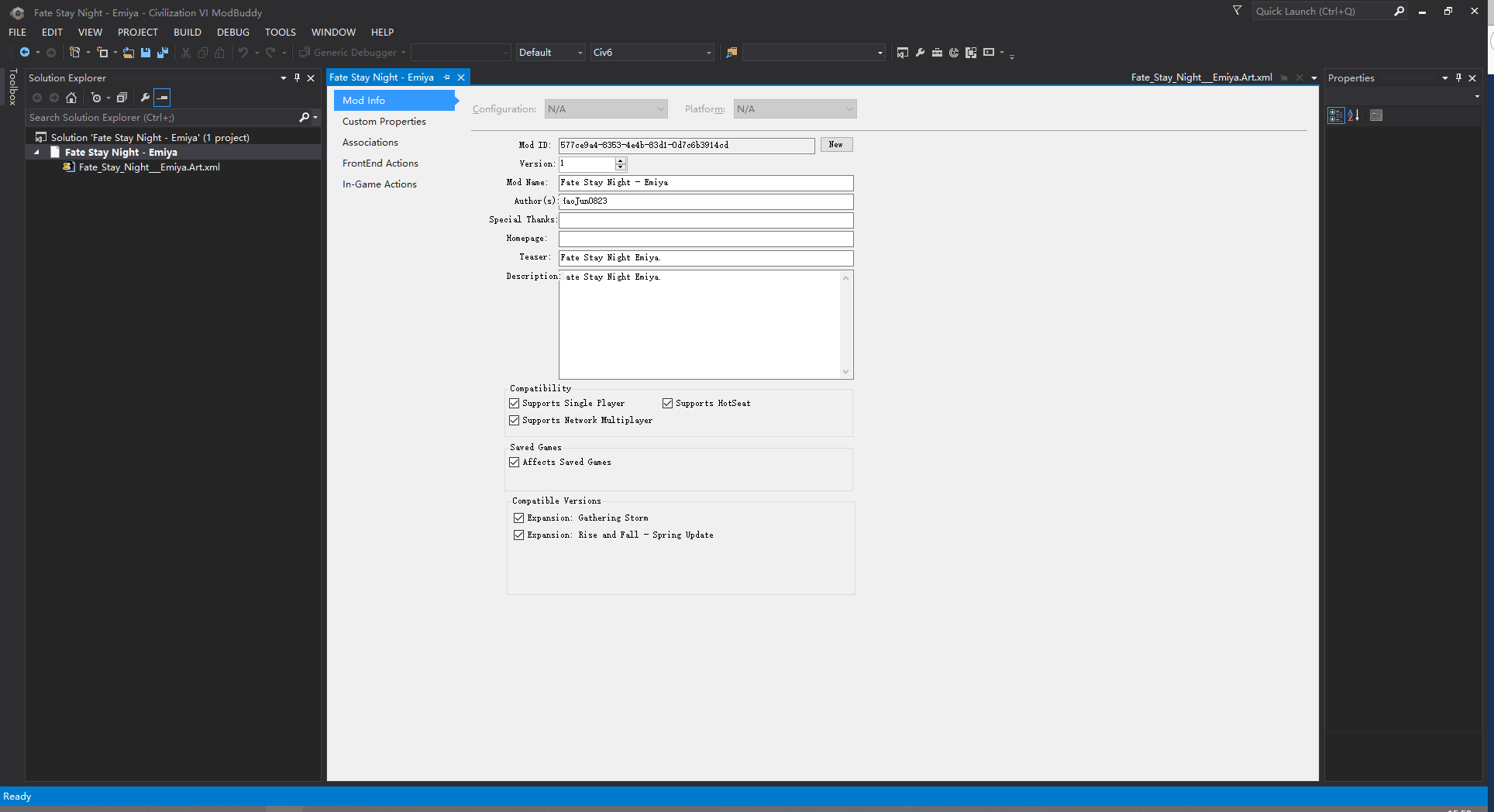Open the properties wrench icon in the main toolbar
Viewport: 1494px width, 812px height.
click(x=920, y=52)
